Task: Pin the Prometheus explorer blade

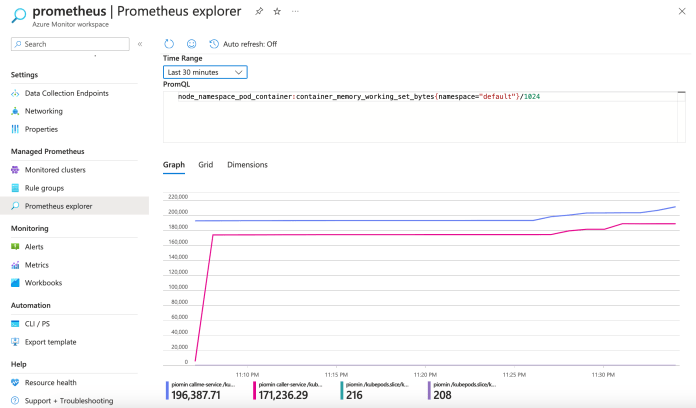Action: [x=259, y=12]
